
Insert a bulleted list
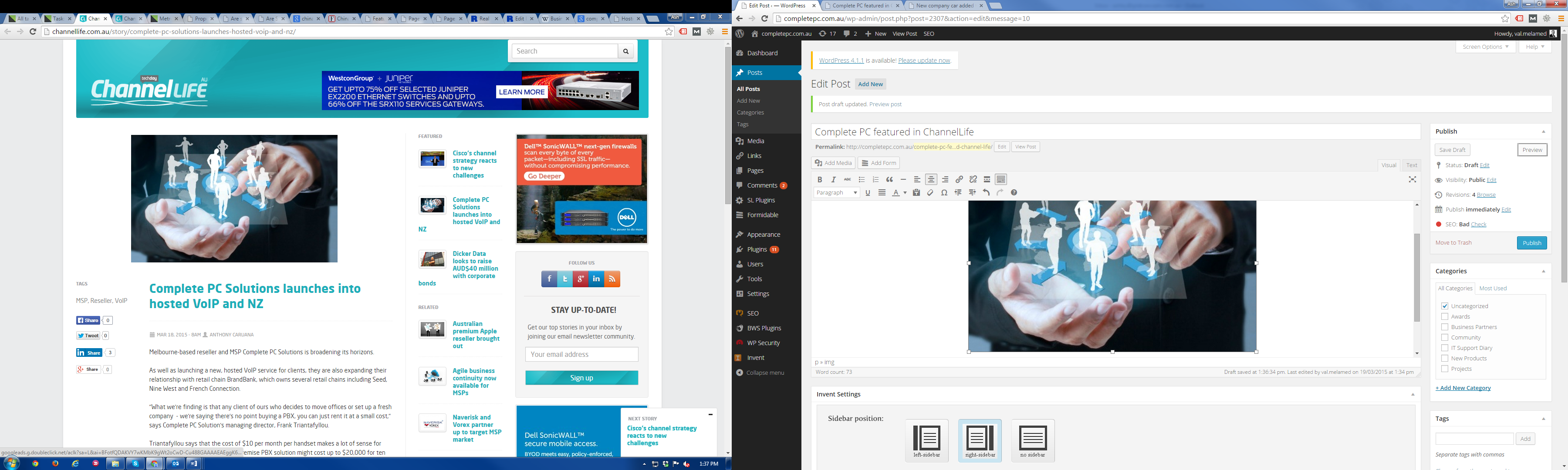(x=861, y=179)
